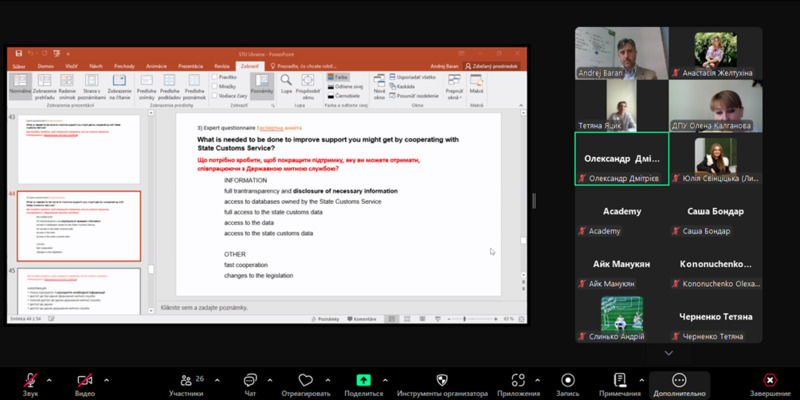Select Radenie snímok slide sorter view

tap(67, 86)
